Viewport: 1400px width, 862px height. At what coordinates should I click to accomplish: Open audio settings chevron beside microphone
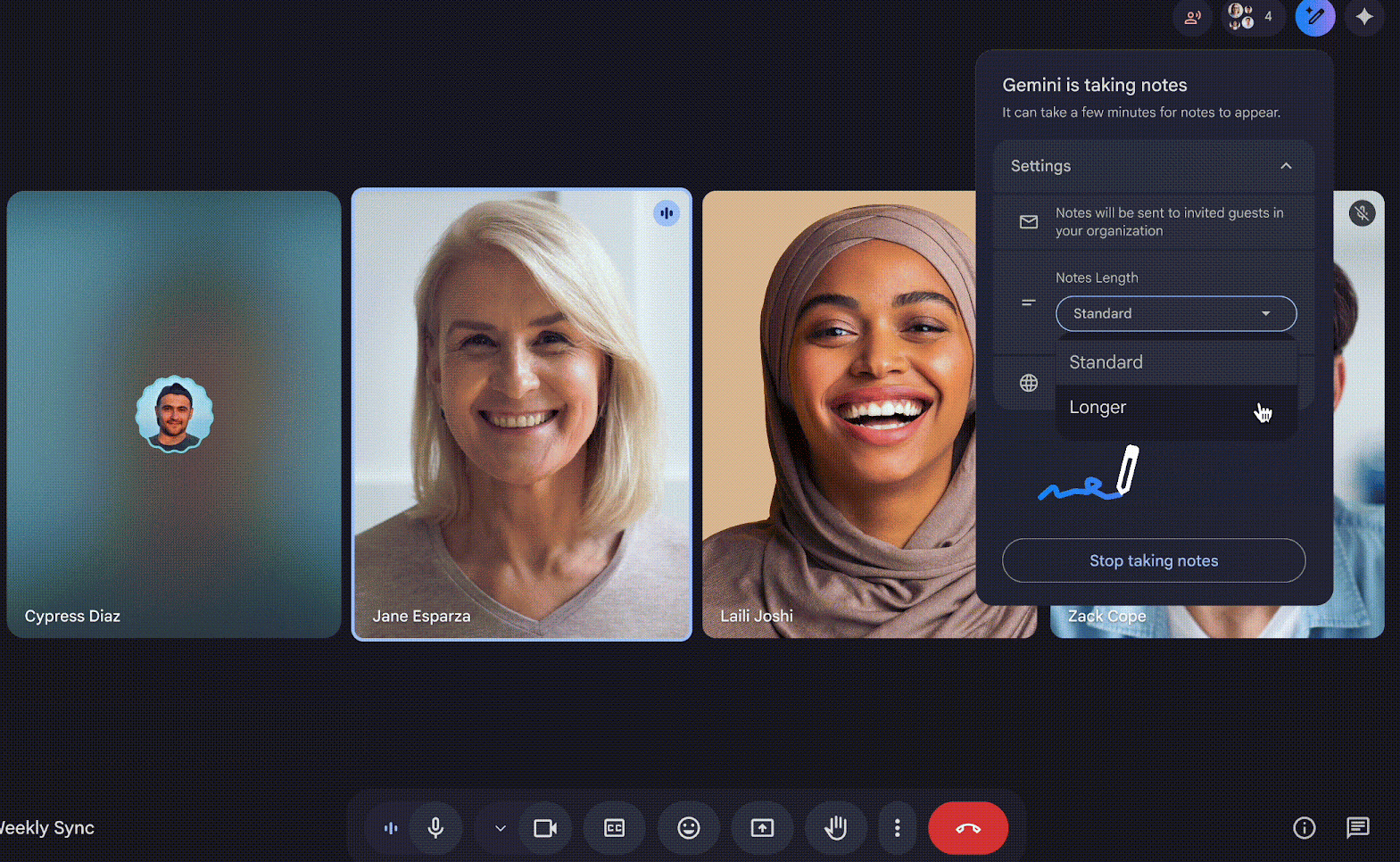coord(500,828)
